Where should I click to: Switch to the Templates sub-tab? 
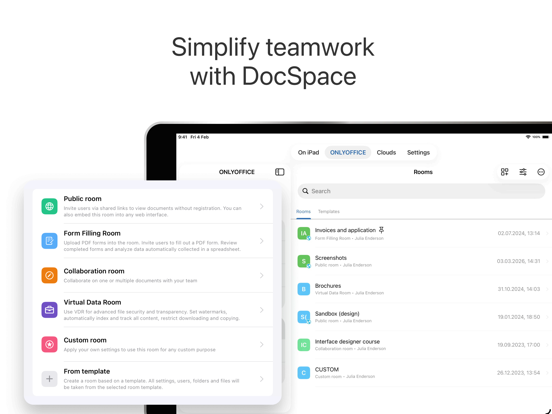pos(329,212)
